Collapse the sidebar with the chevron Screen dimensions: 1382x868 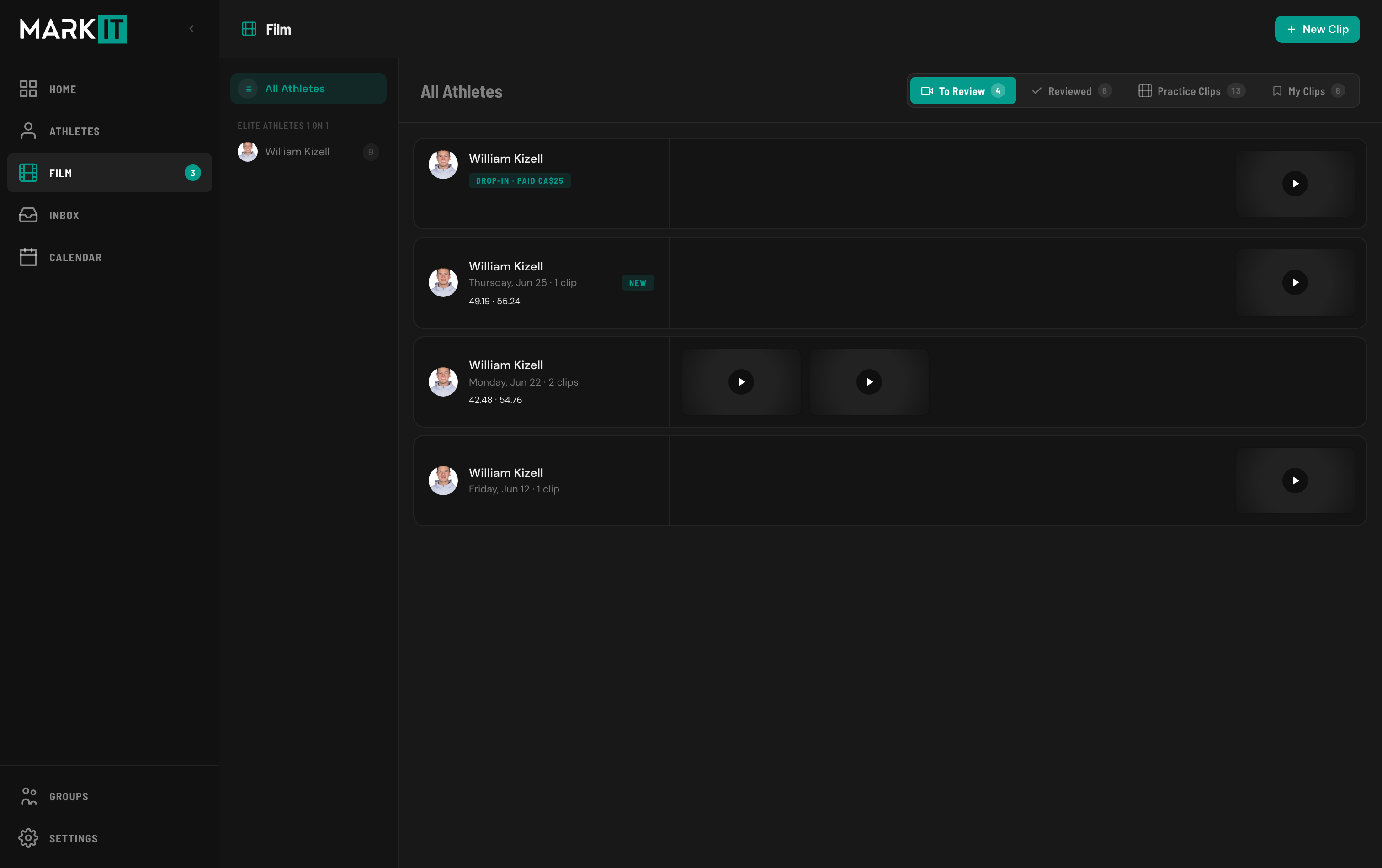coord(191,29)
